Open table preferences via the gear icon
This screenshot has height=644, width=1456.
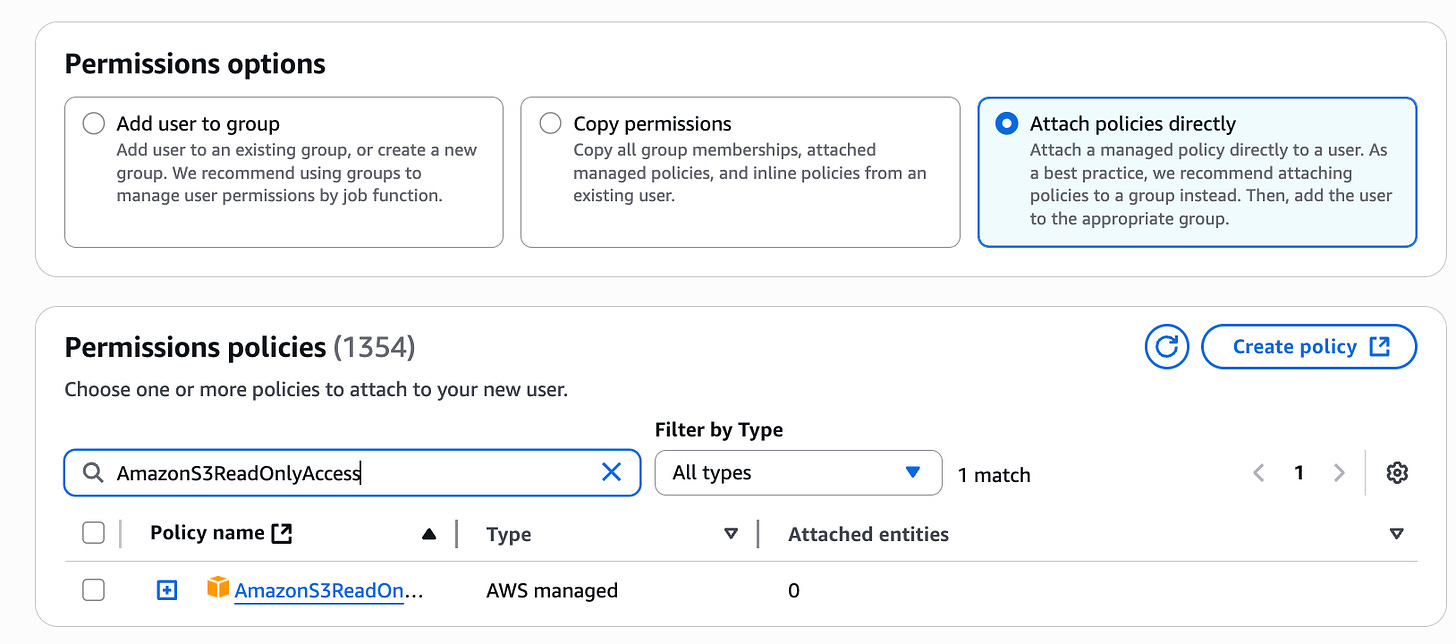coord(1397,472)
